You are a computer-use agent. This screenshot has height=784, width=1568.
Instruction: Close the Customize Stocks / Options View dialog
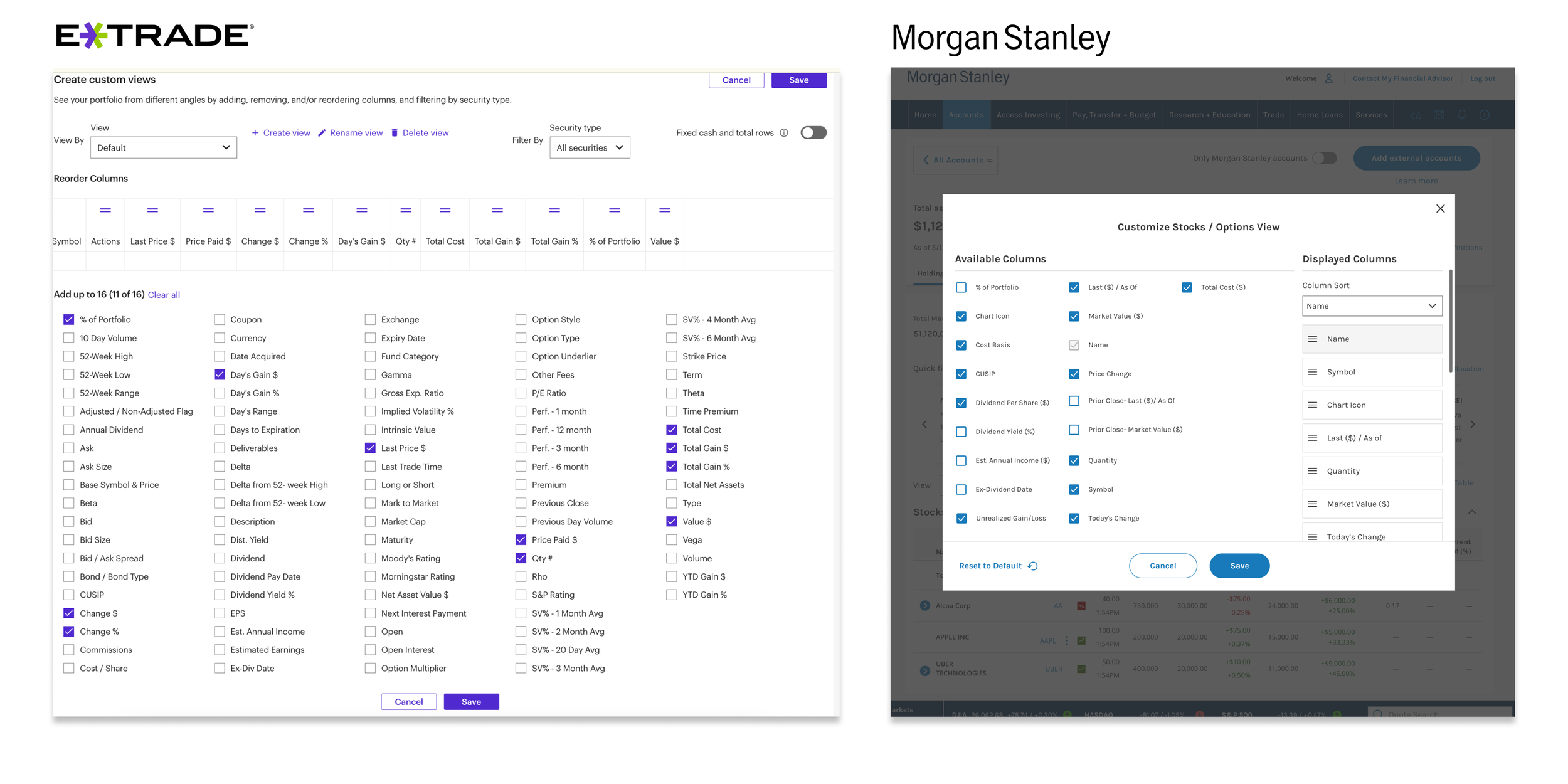pos(1440,209)
